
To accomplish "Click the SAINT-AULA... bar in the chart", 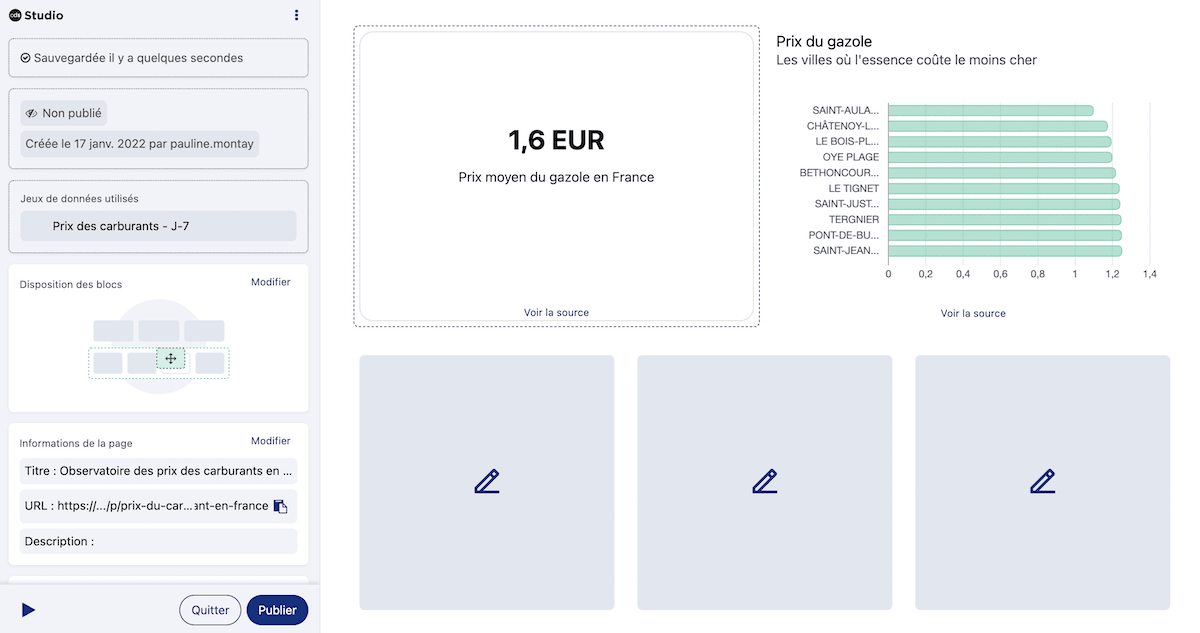I will click(989, 110).
